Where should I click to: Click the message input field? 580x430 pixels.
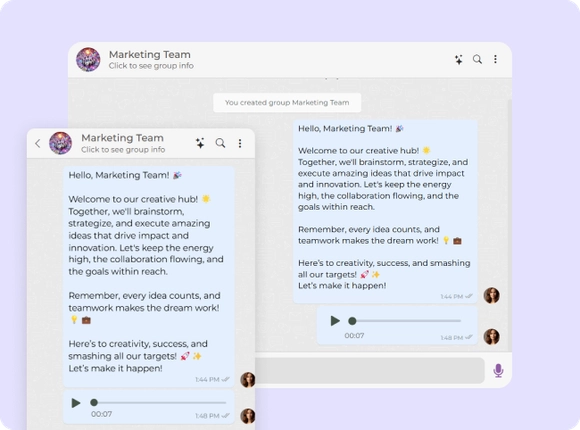click(370, 370)
